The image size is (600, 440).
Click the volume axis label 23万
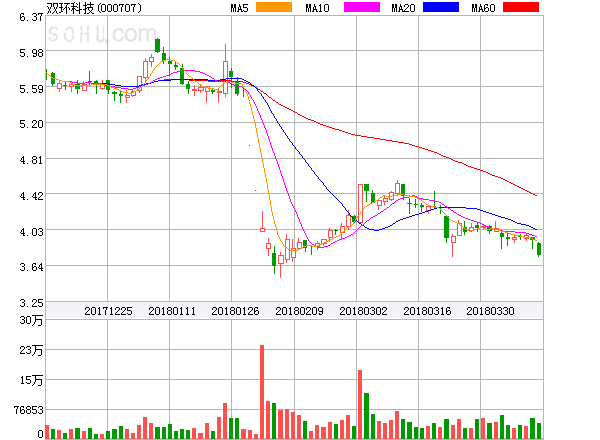pos(31,350)
